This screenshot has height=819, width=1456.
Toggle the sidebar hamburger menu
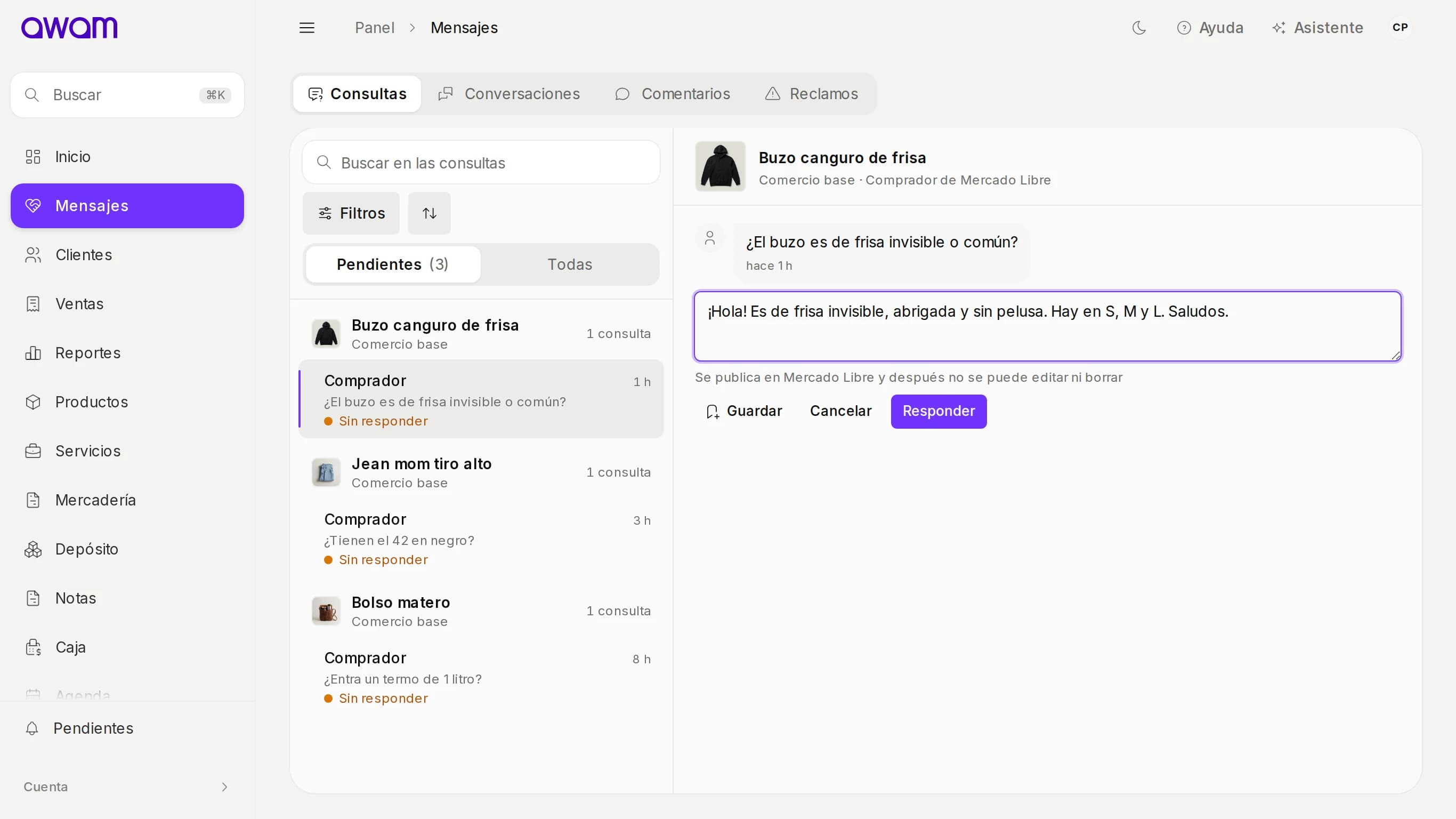pyautogui.click(x=307, y=28)
